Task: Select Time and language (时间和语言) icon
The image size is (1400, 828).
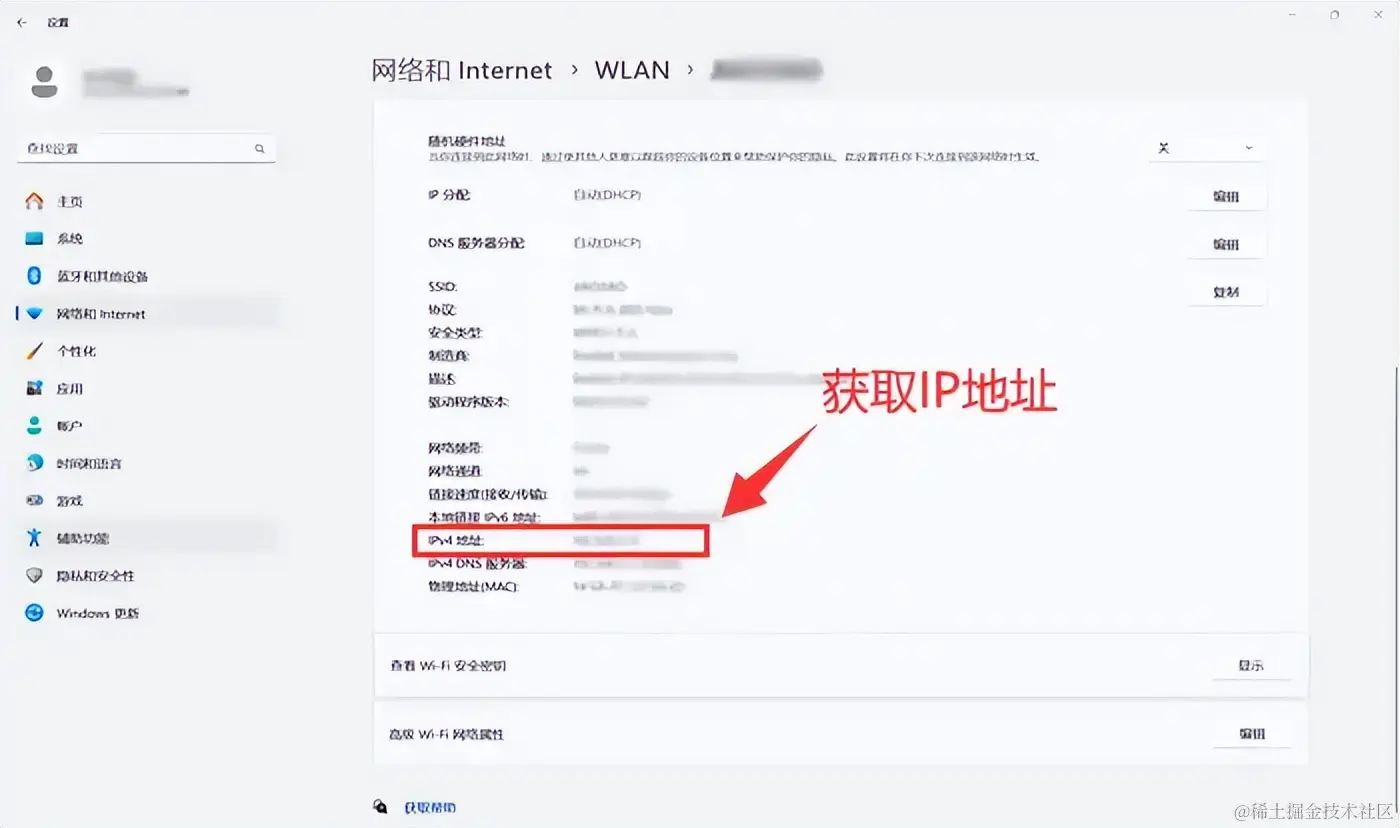Action: [35, 463]
